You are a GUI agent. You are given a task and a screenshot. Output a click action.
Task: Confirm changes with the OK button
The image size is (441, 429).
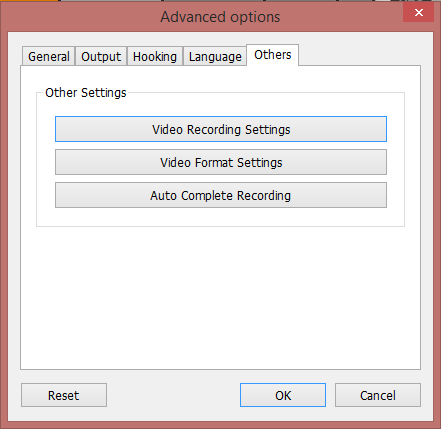283,395
